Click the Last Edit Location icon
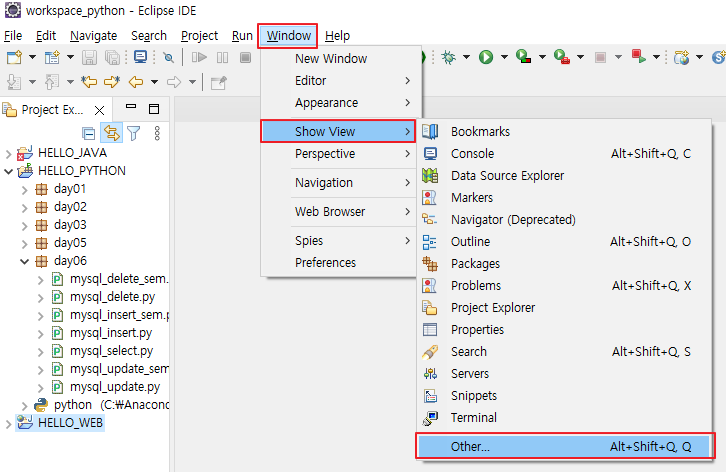The width and height of the screenshot is (726, 472). [x=89, y=82]
